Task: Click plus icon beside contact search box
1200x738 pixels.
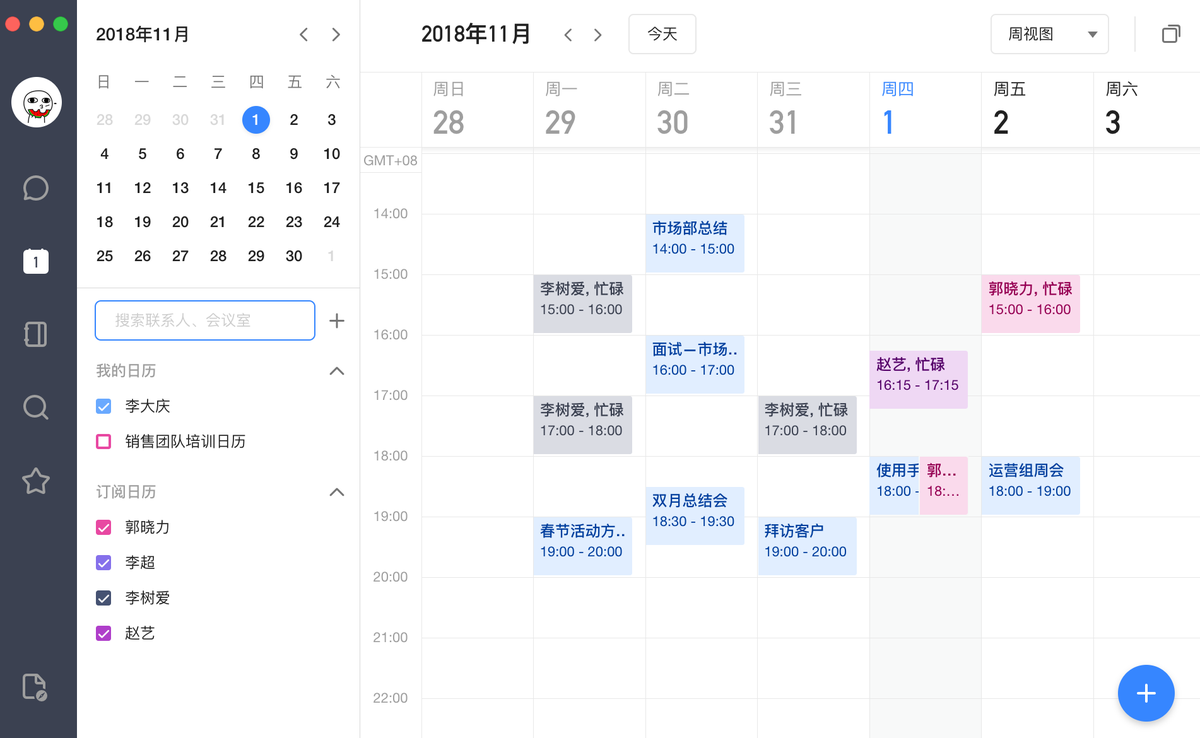Action: (337, 321)
